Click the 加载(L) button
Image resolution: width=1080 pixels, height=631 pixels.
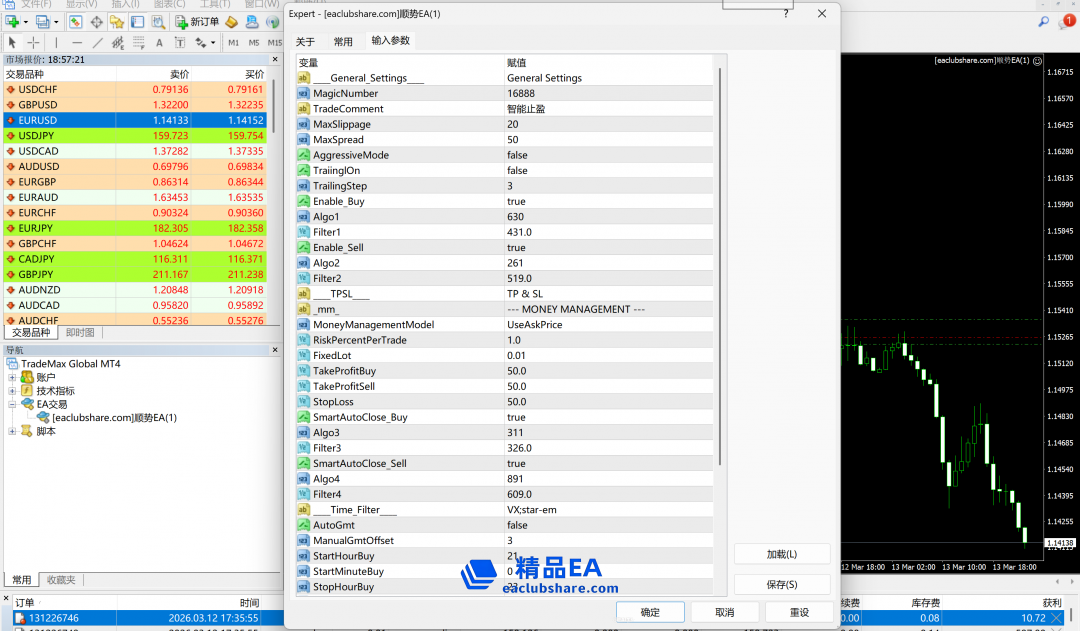pyautogui.click(x=782, y=554)
